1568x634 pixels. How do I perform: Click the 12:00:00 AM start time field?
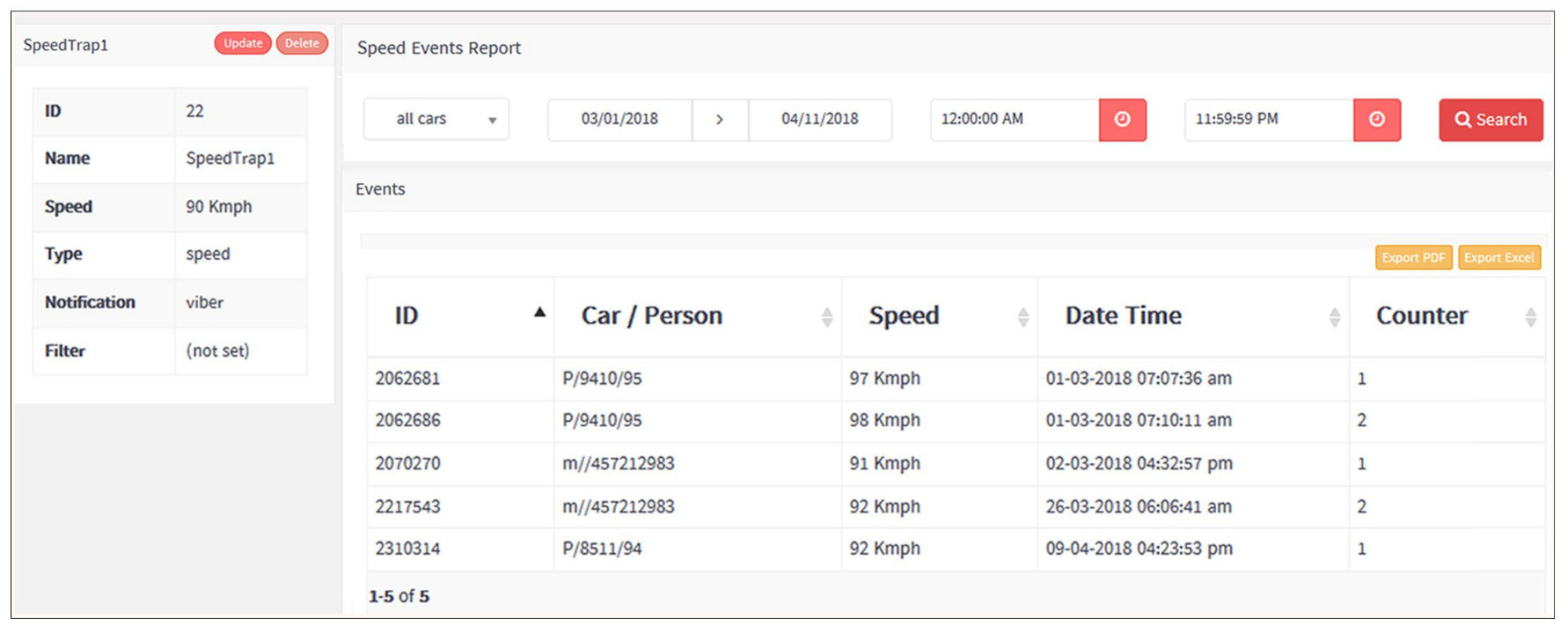(x=1015, y=120)
